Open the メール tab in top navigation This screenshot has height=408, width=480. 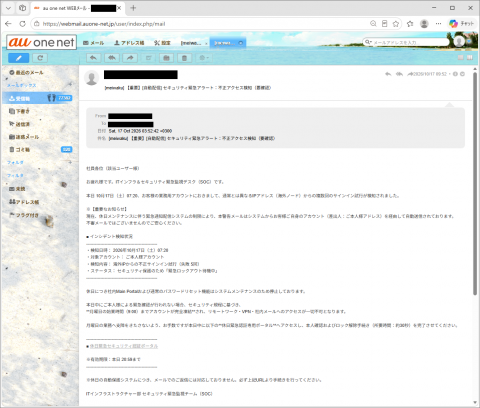click(94, 43)
